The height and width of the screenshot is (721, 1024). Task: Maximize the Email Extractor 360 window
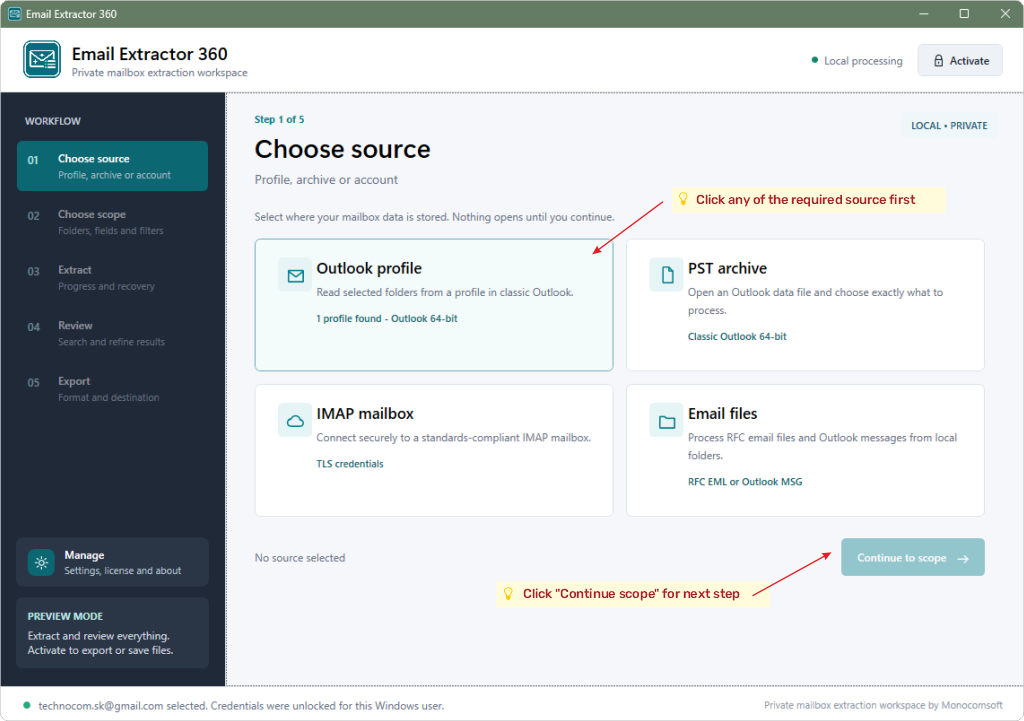pyautogui.click(x=964, y=14)
